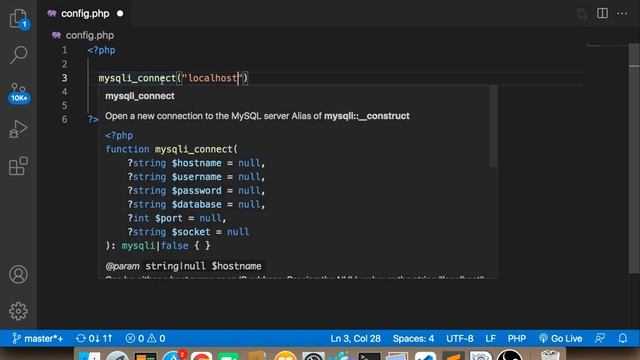Click $hostname parameter in hover signature
Image resolution: width=640 pixels, height=360 pixels.
(196, 163)
